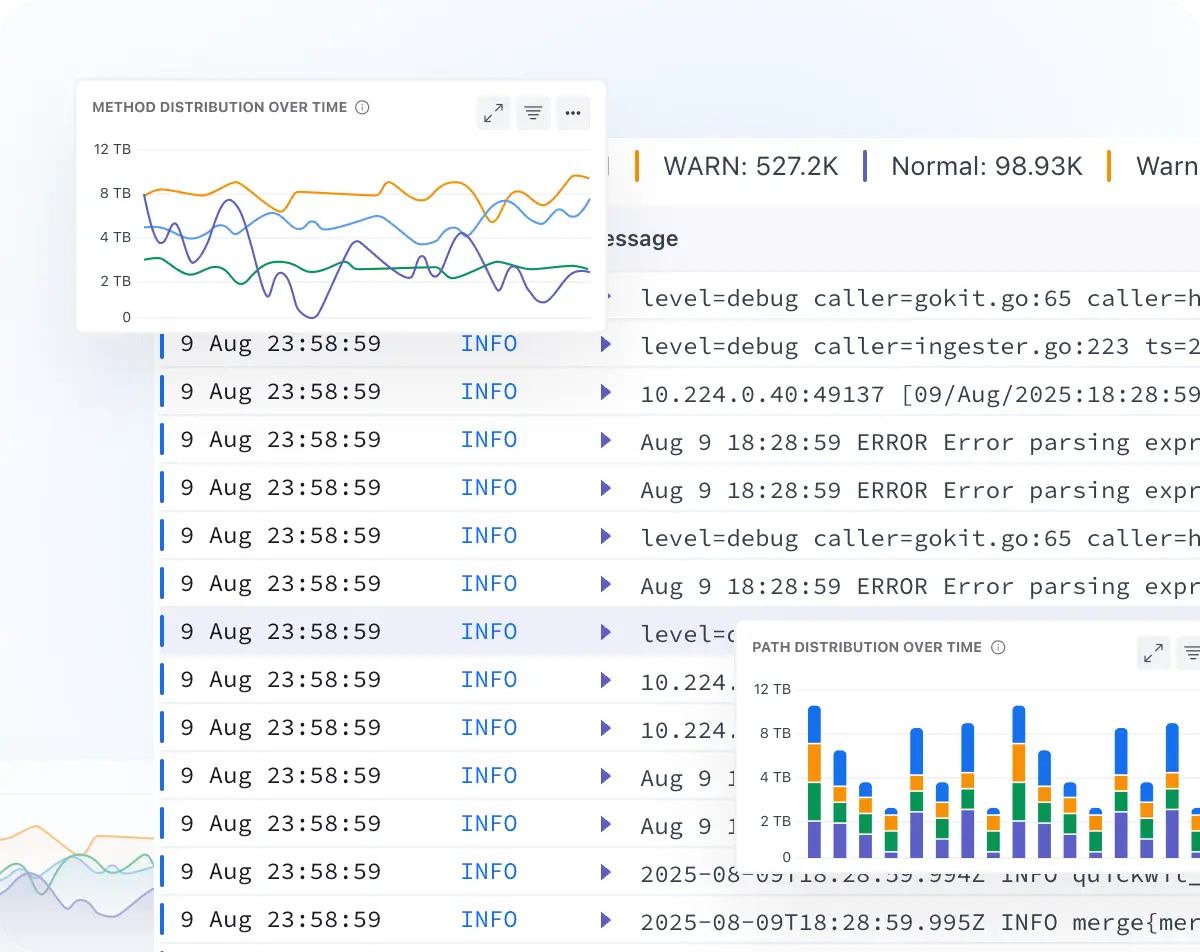Click the Message column header
The width and height of the screenshot is (1200, 952).
(637, 239)
